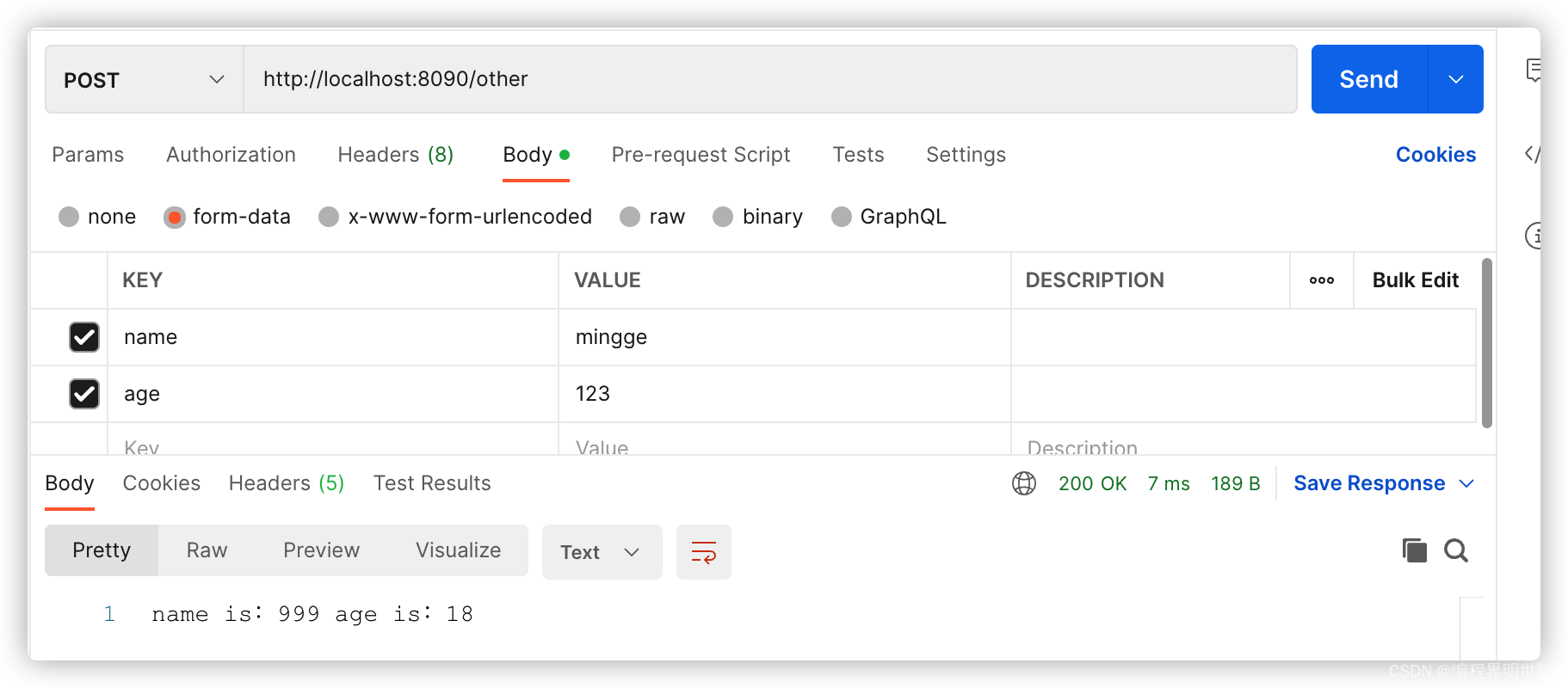Open info icon in right sidebar

tap(1533, 235)
